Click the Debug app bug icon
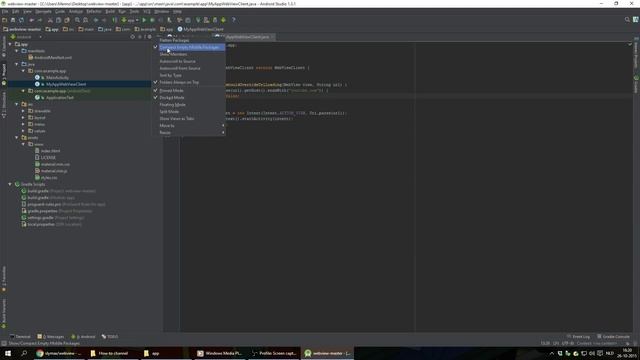Screen dimensions: 640x360 click(152, 20)
